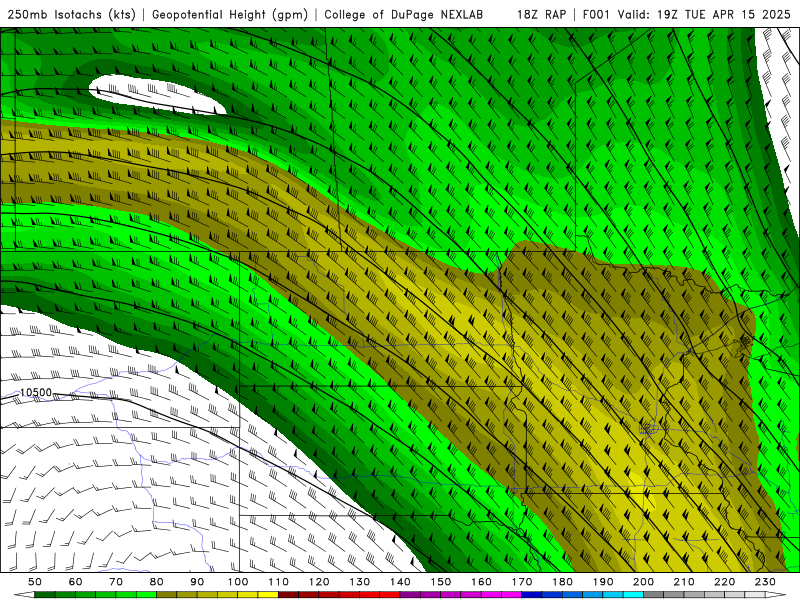Click the 70 knot legend label
800x600 pixels.
tap(116, 582)
